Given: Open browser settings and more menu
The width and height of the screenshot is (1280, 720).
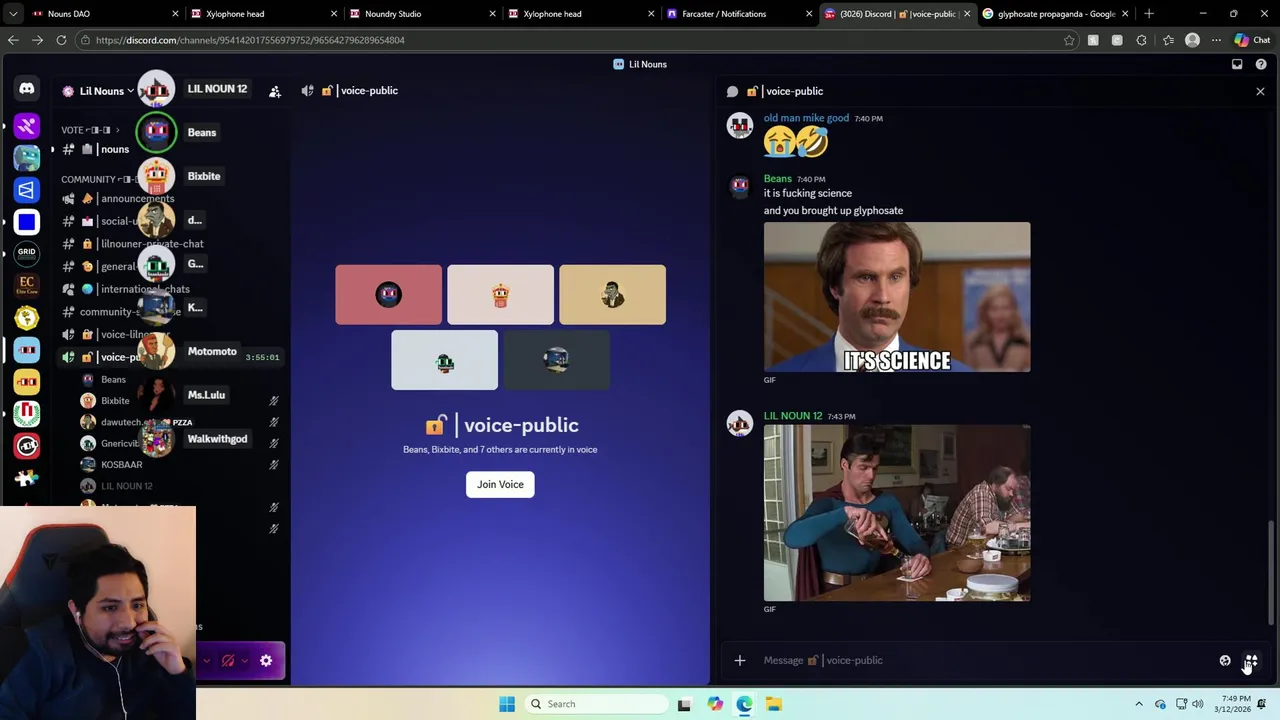Looking at the screenshot, I should (1216, 40).
